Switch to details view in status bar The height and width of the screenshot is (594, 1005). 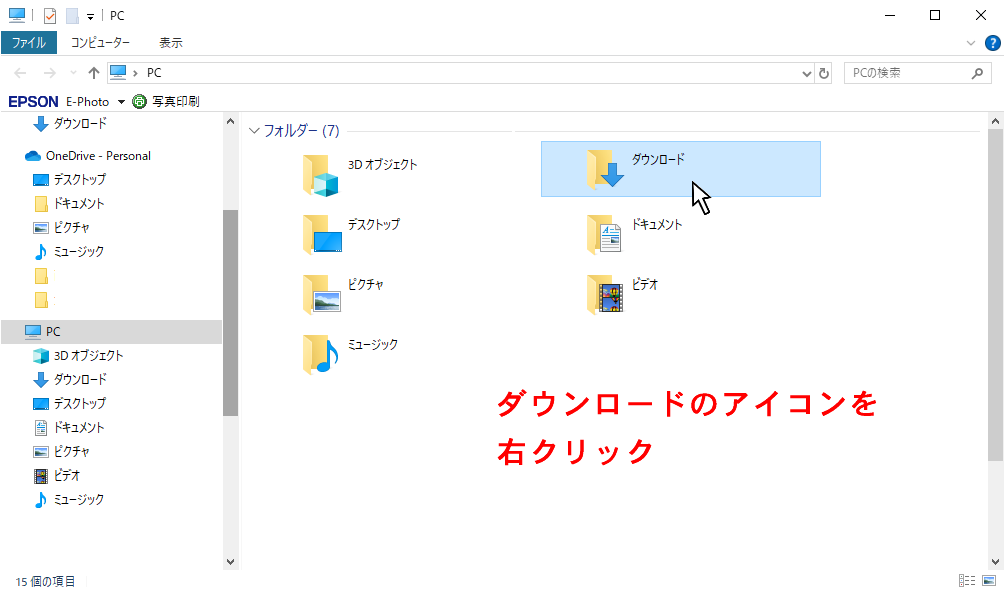click(x=967, y=581)
